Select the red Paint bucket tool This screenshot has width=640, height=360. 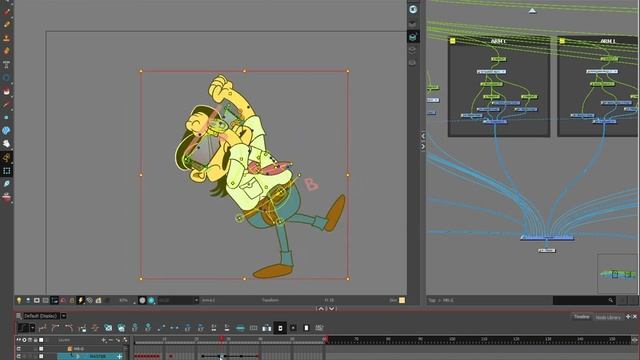[x=7, y=91]
